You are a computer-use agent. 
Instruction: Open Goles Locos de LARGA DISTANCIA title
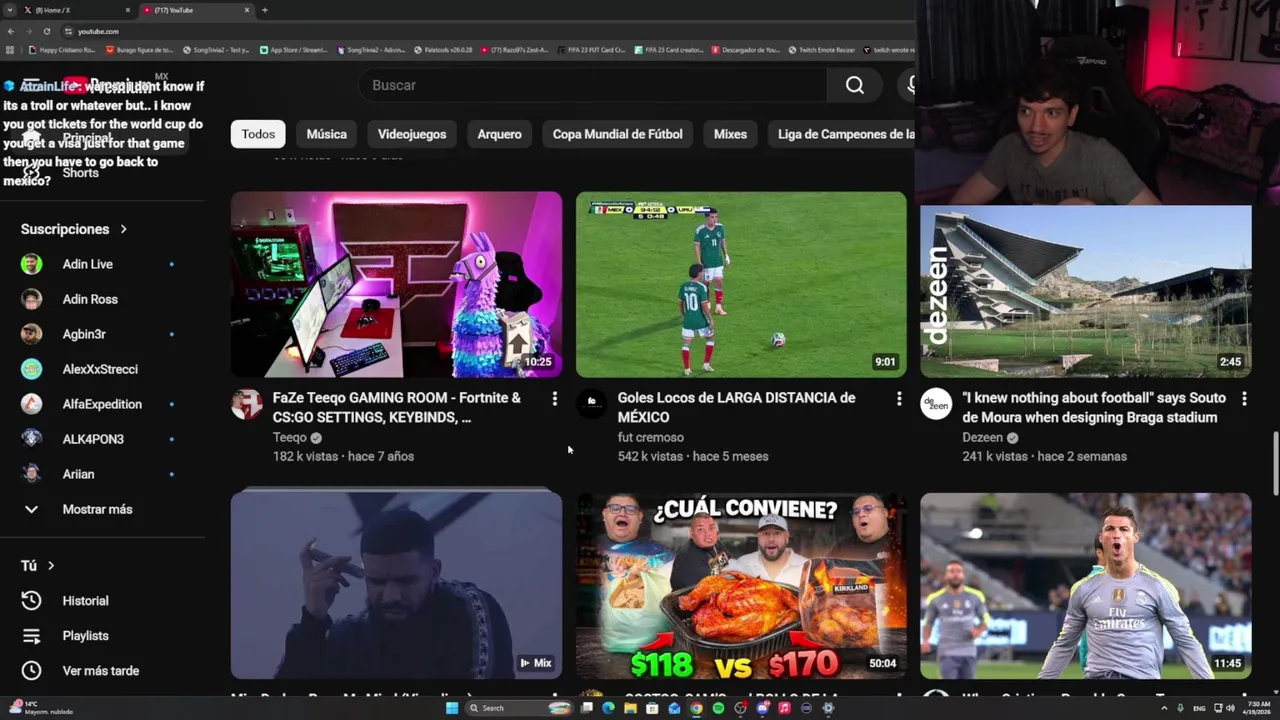(737, 407)
